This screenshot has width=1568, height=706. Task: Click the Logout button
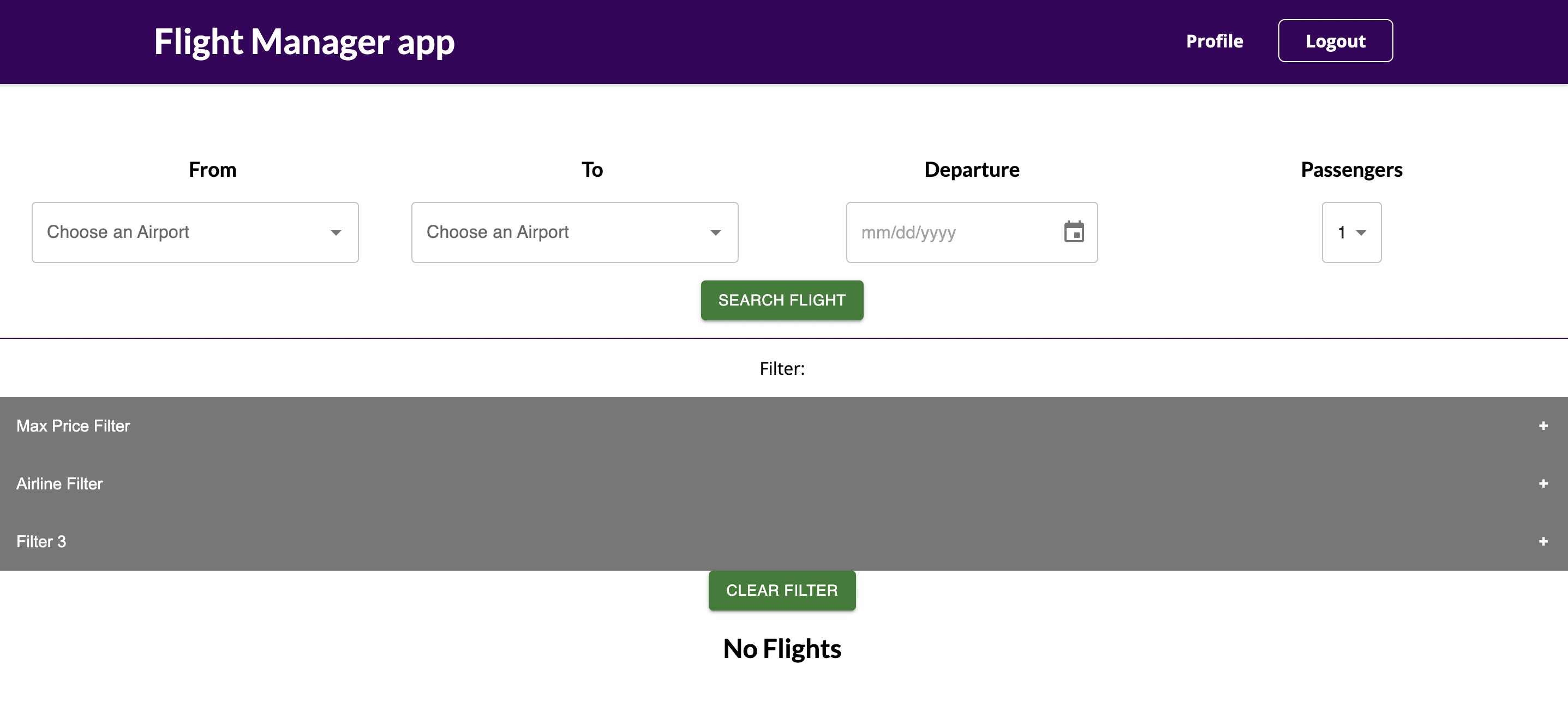click(x=1336, y=41)
